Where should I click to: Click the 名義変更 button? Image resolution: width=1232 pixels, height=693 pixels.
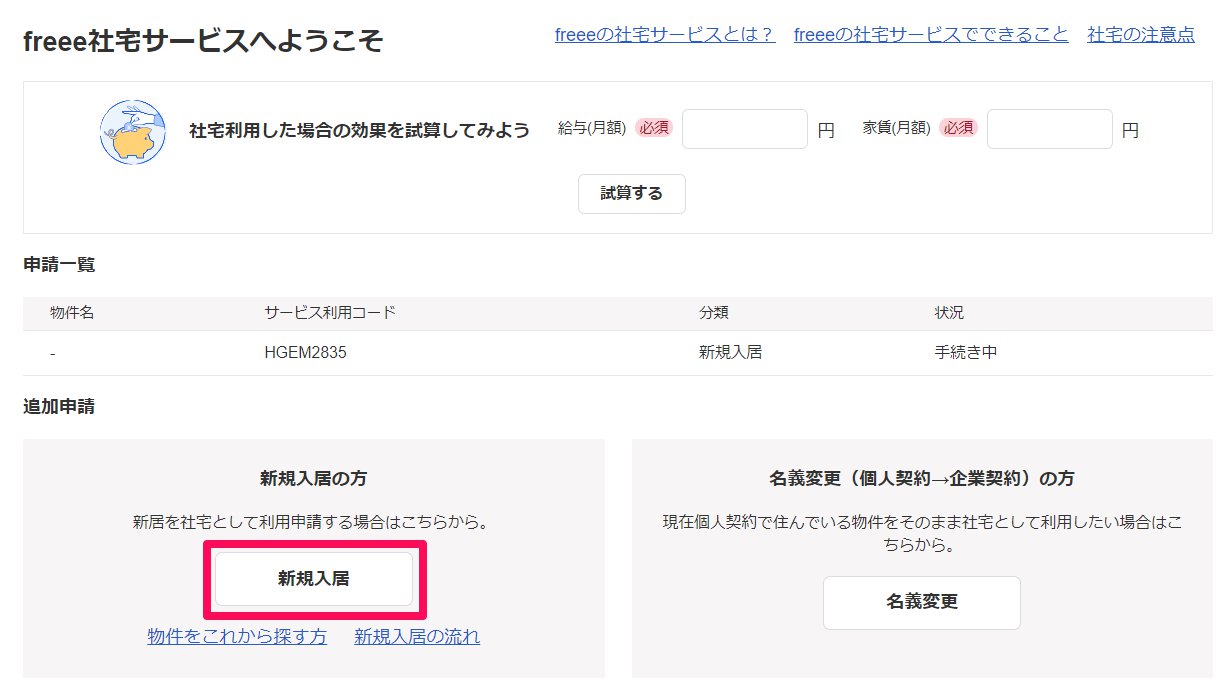[x=922, y=602]
